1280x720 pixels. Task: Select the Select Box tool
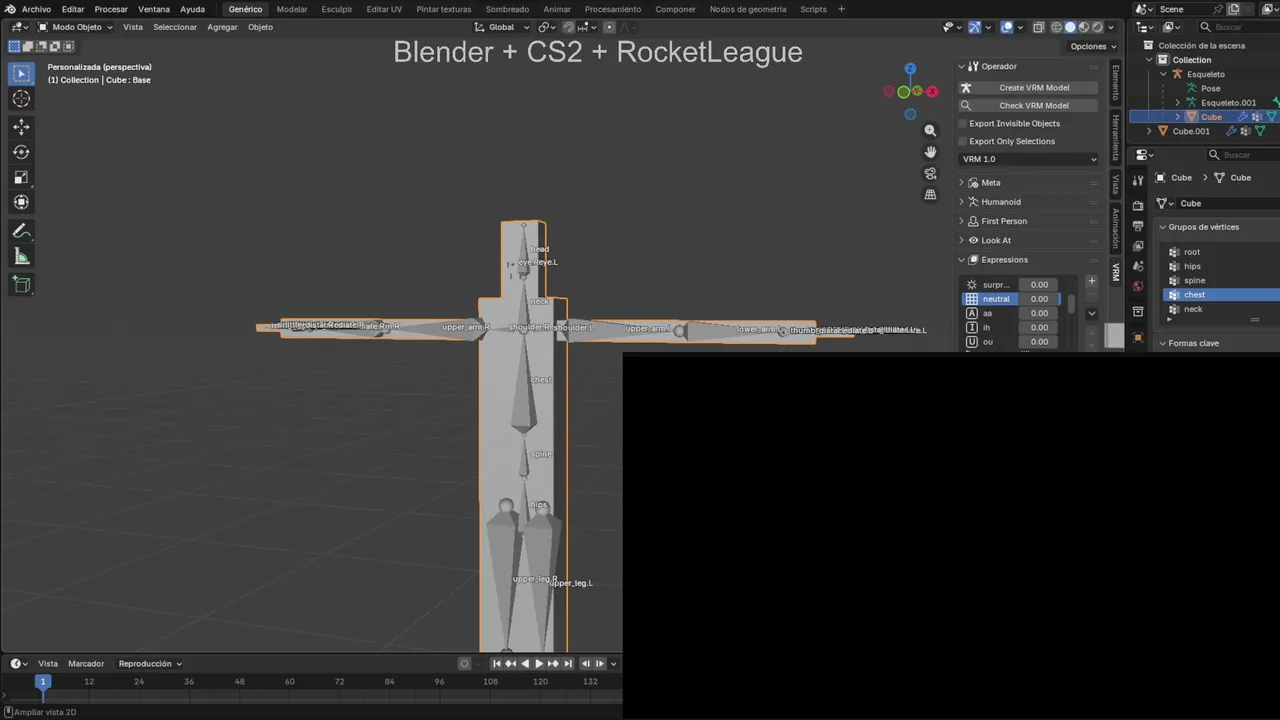(21, 73)
